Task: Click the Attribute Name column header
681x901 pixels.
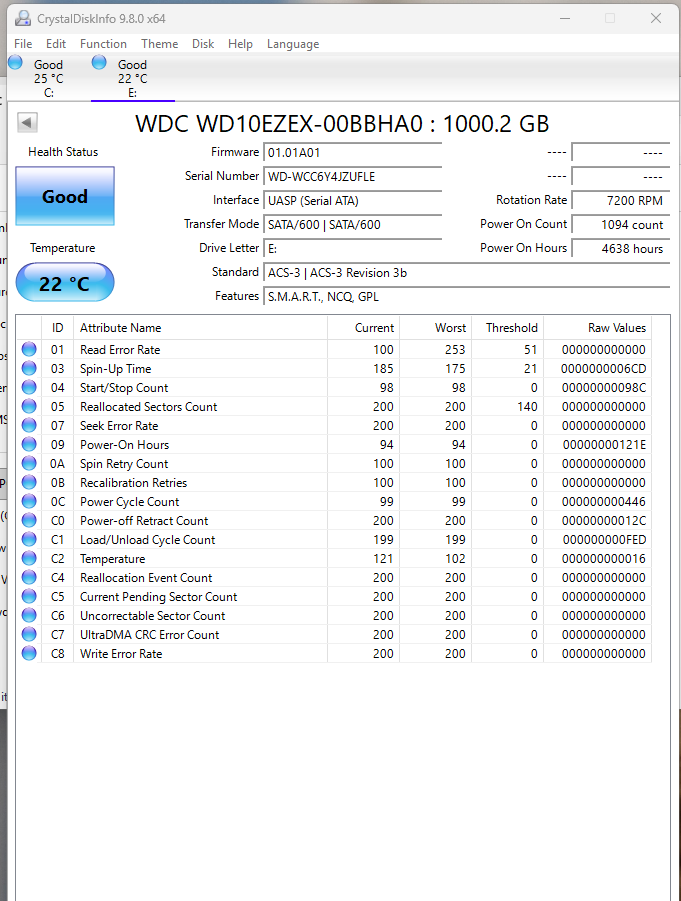Action: 200,328
